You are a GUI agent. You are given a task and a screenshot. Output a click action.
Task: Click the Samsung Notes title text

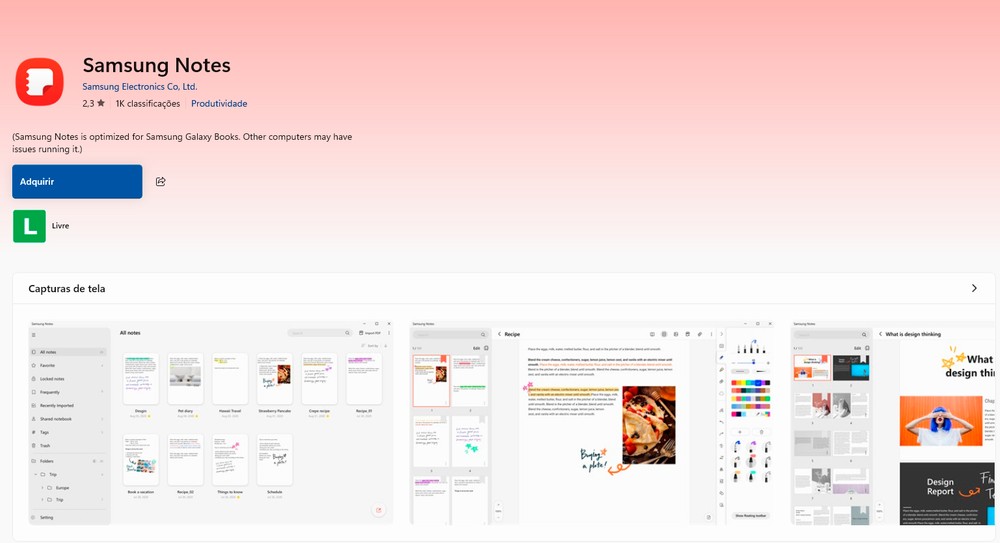pyautogui.click(x=156, y=65)
